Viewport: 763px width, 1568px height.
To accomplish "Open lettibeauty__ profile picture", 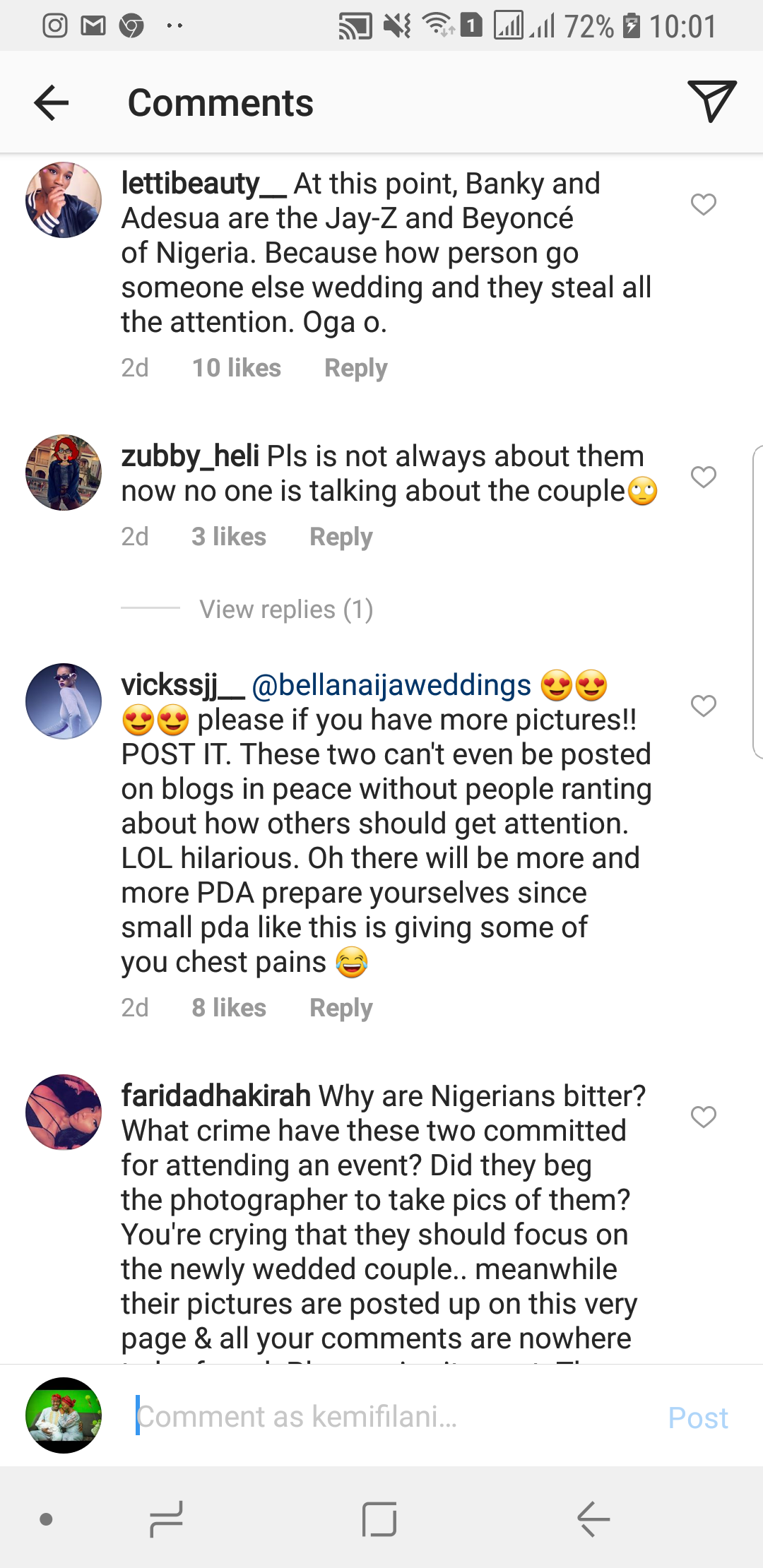I will (64, 200).
